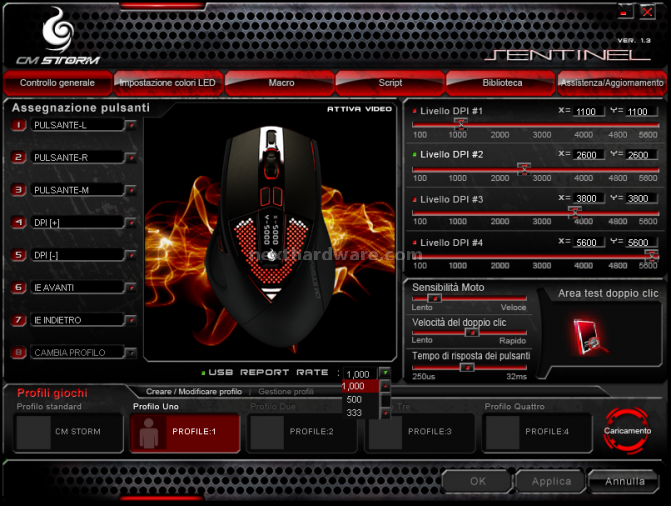Open Assistenza/Aggiornamento tab
Screen dimensions: 671x506
coord(612,83)
